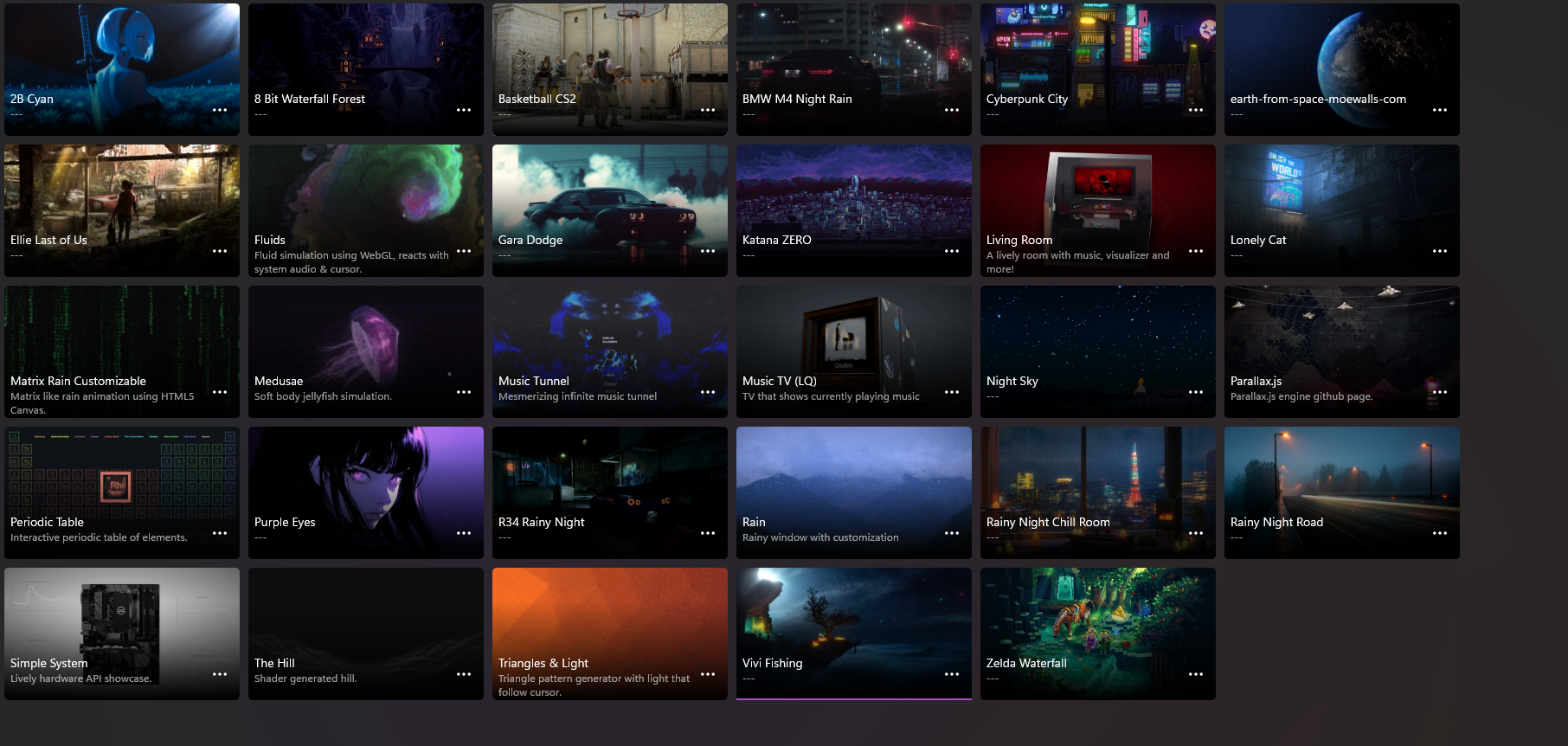Open more options for Zelda Waterfall
Viewport: 1568px width, 746px height.
coord(1196,674)
